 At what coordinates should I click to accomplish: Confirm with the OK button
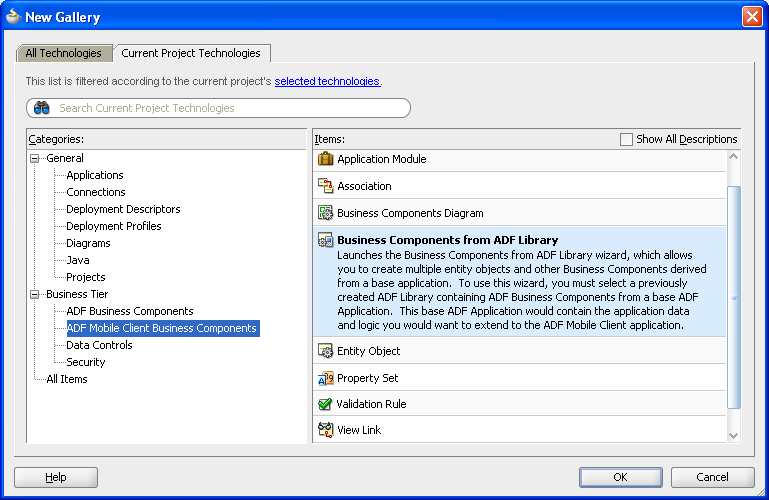point(620,477)
